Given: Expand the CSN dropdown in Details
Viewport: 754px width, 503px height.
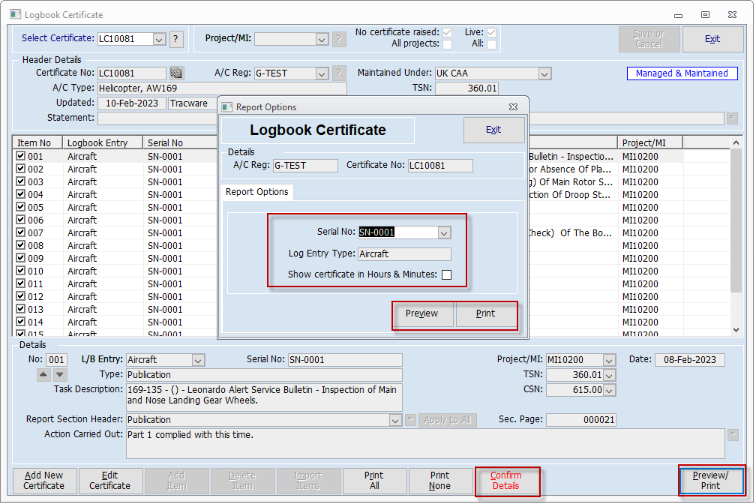Looking at the screenshot, I should point(609,390).
